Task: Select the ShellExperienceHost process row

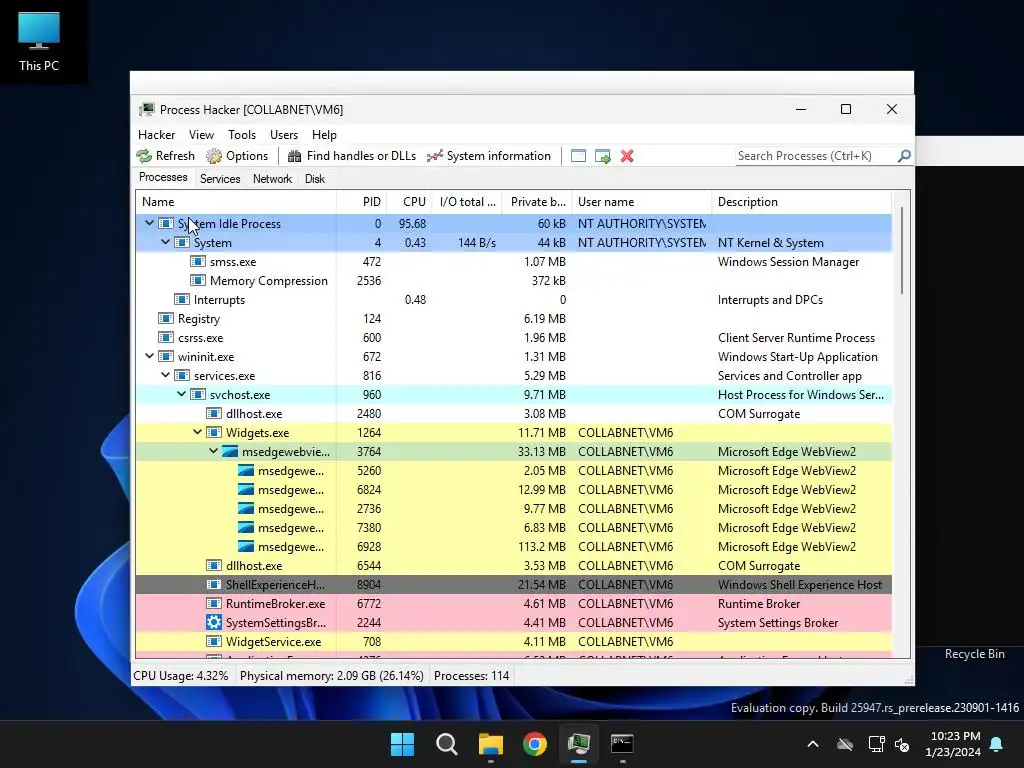Action: pos(513,584)
